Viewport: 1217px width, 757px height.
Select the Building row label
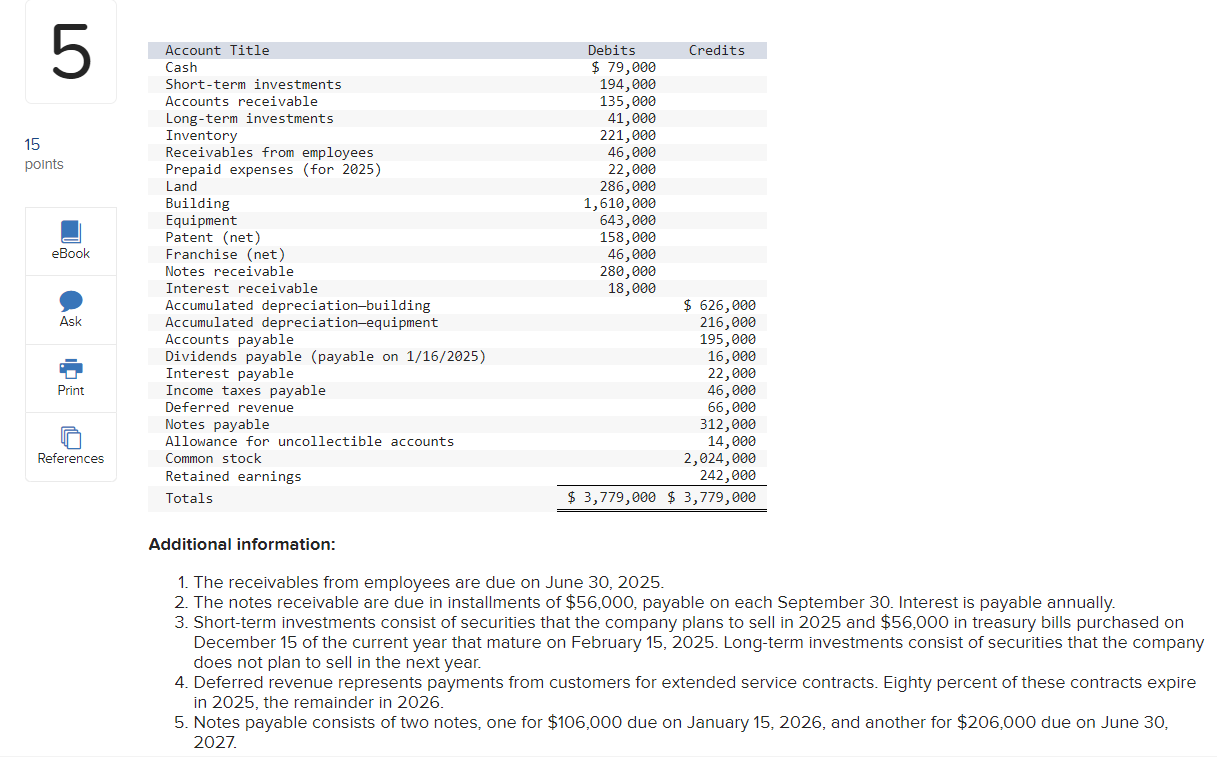click(x=197, y=203)
